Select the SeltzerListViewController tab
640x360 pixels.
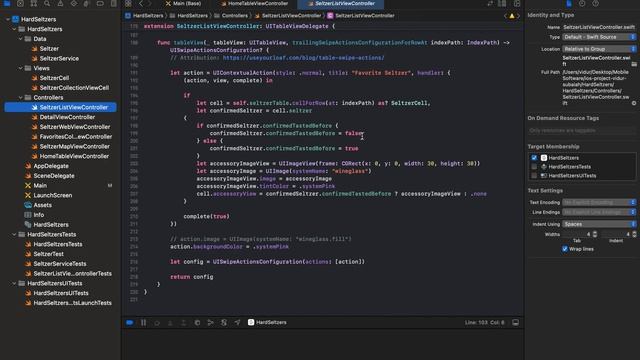pyautogui.click(x=341, y=3)
